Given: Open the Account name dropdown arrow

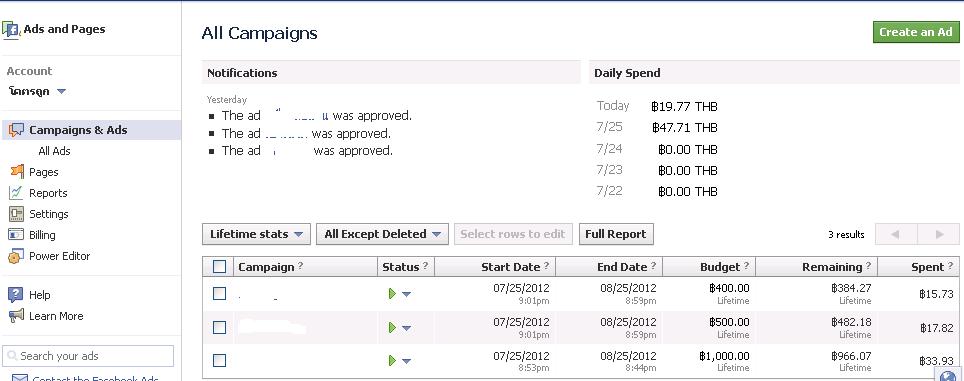Looking at the screenshot, I should click(61, 92).
